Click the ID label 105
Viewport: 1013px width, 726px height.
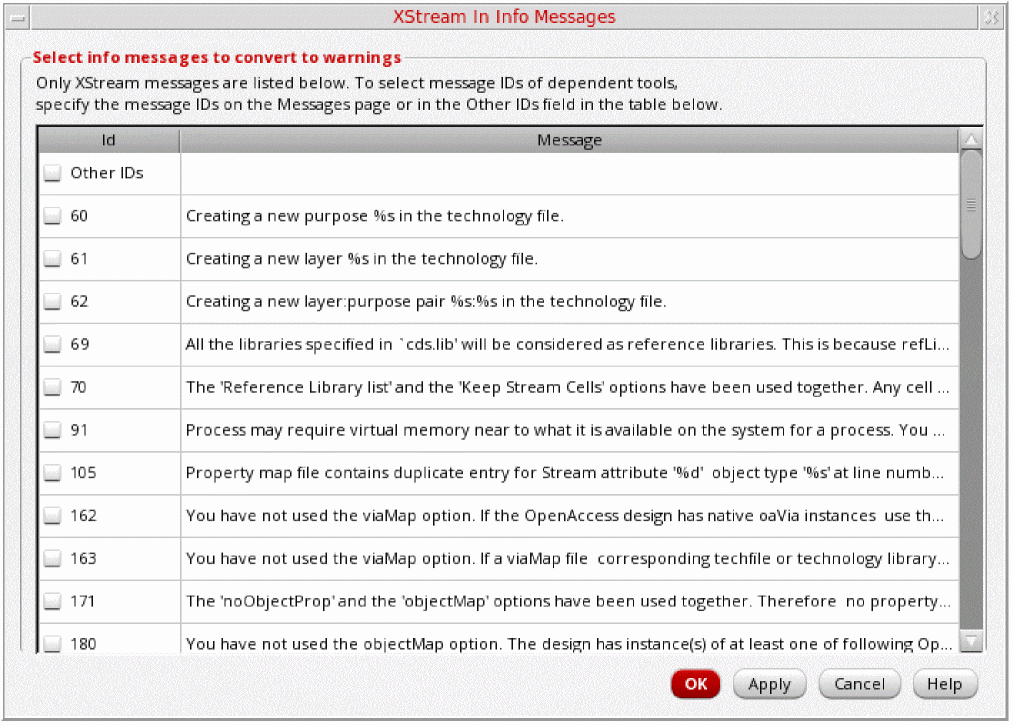coord(83,473)
